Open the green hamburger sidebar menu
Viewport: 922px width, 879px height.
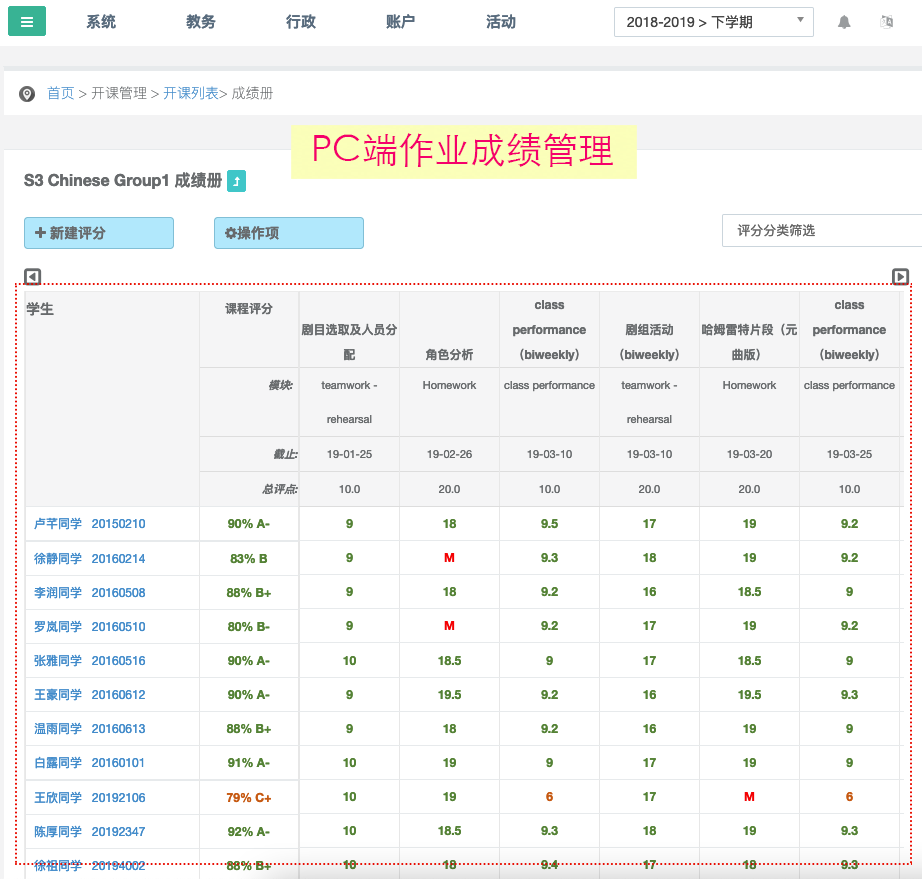[x=27, y=21]
